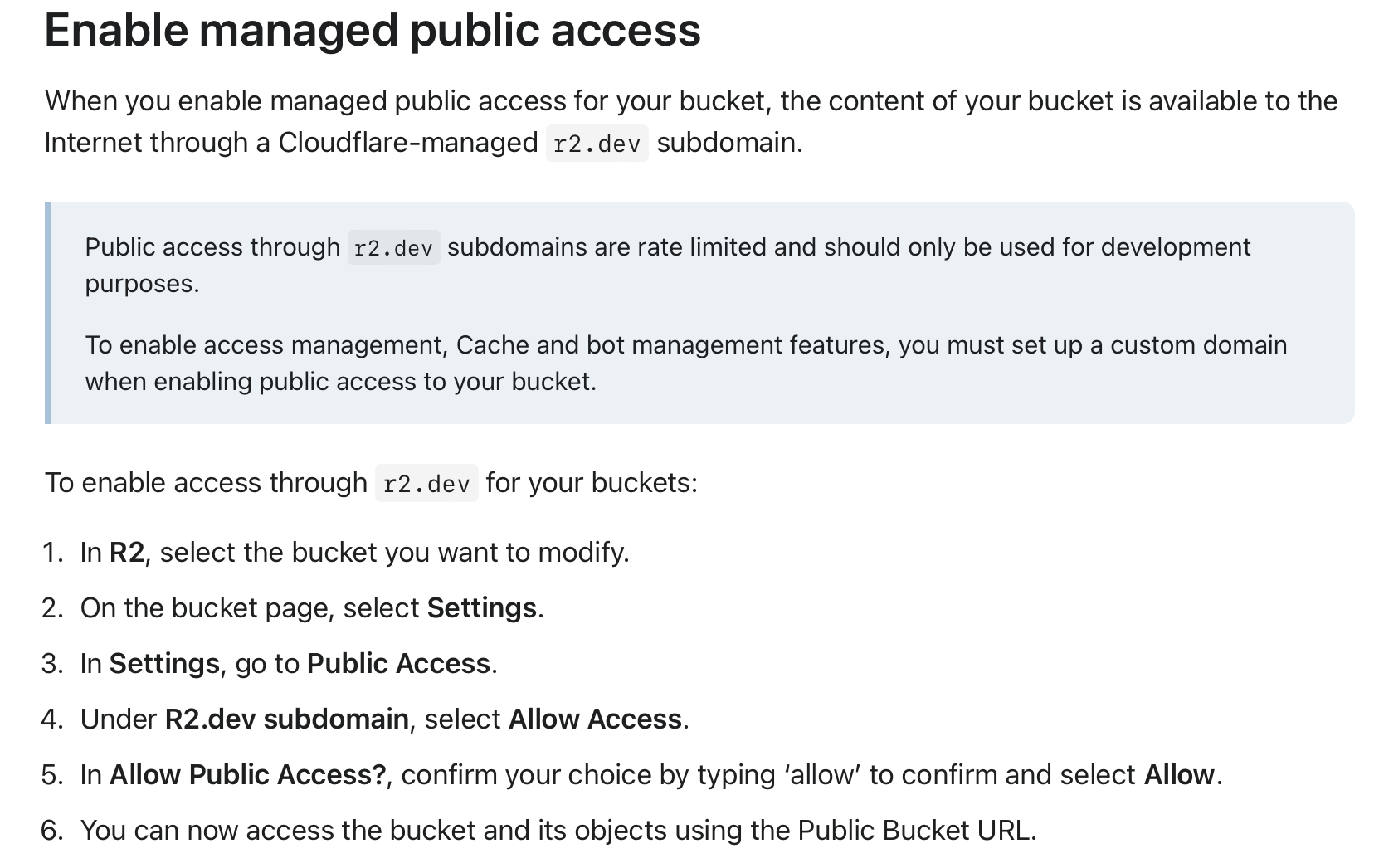Click list number 6 marker
The image size is (1374, 868).
pos(52,831)
